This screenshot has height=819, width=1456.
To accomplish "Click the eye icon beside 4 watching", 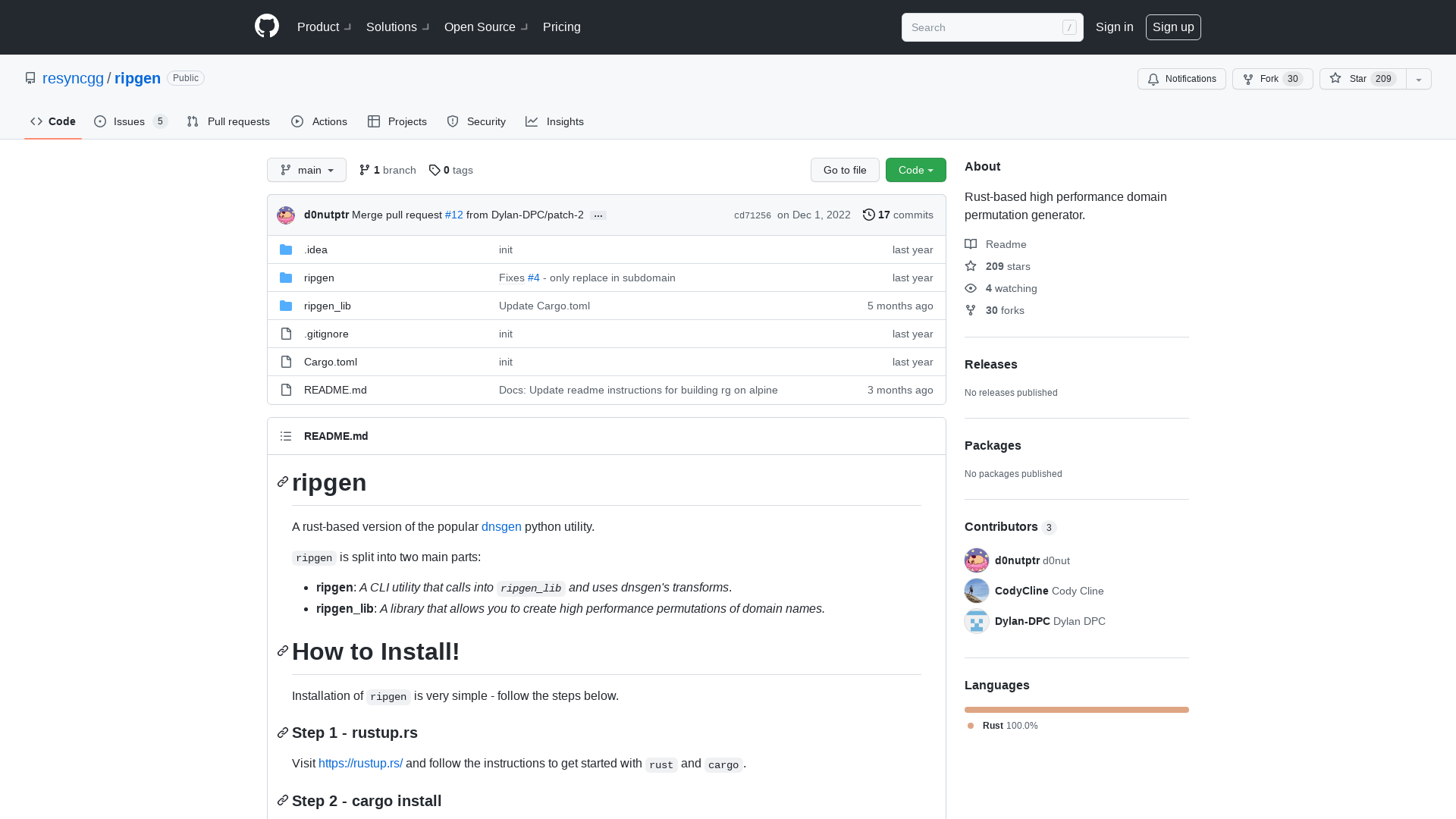I will coord(971,288).
